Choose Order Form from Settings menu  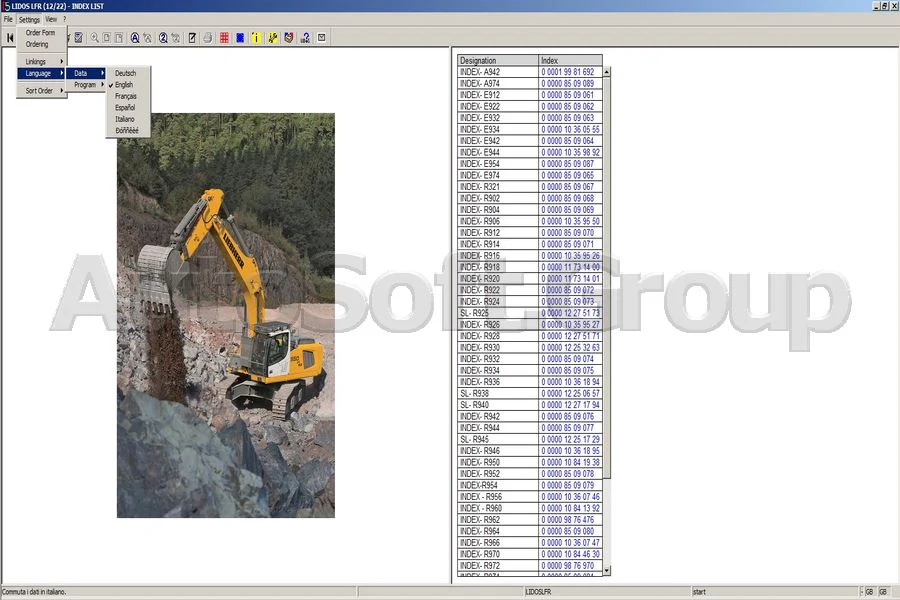(40, 32)
